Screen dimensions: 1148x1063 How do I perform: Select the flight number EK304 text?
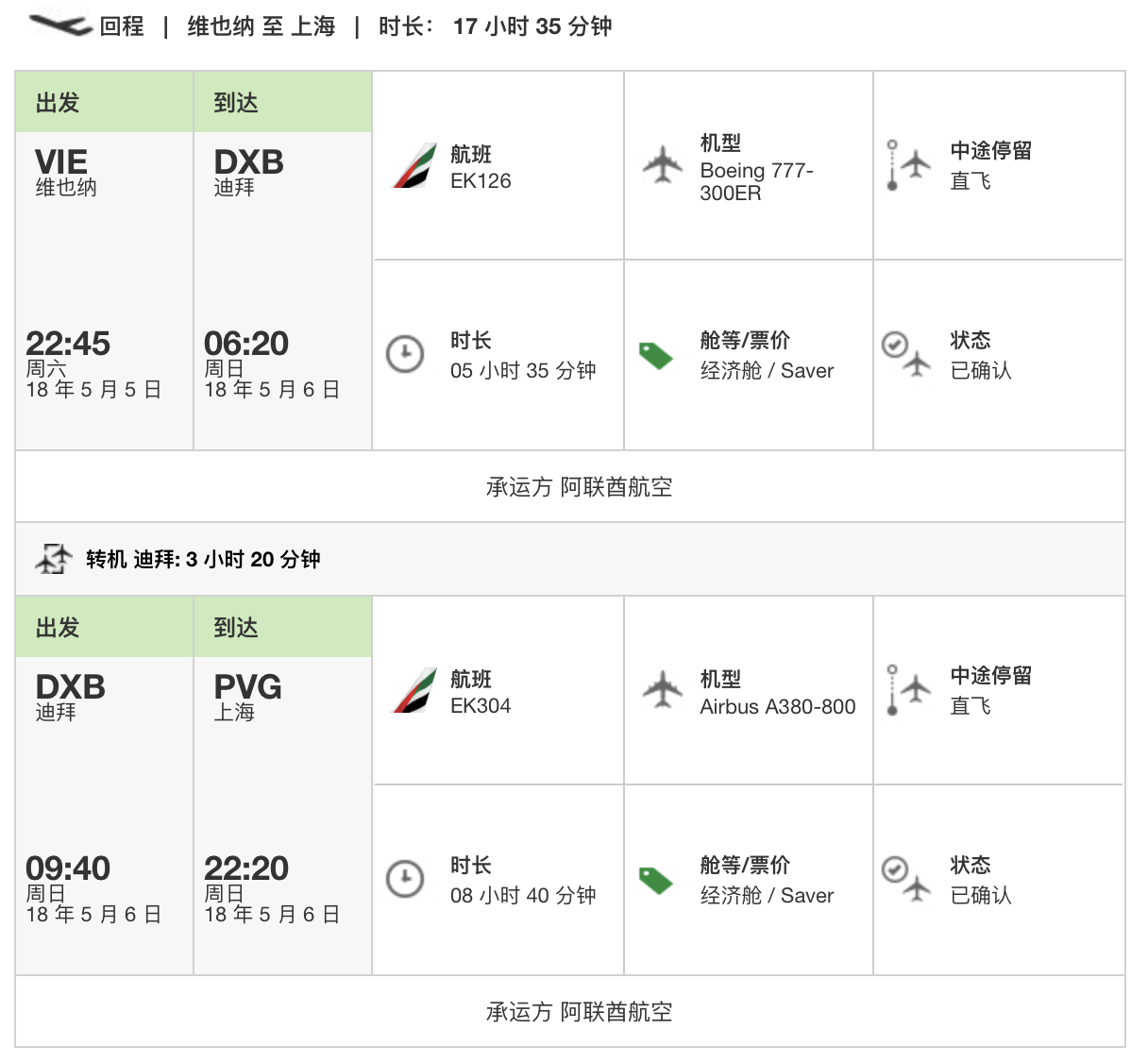481,706
